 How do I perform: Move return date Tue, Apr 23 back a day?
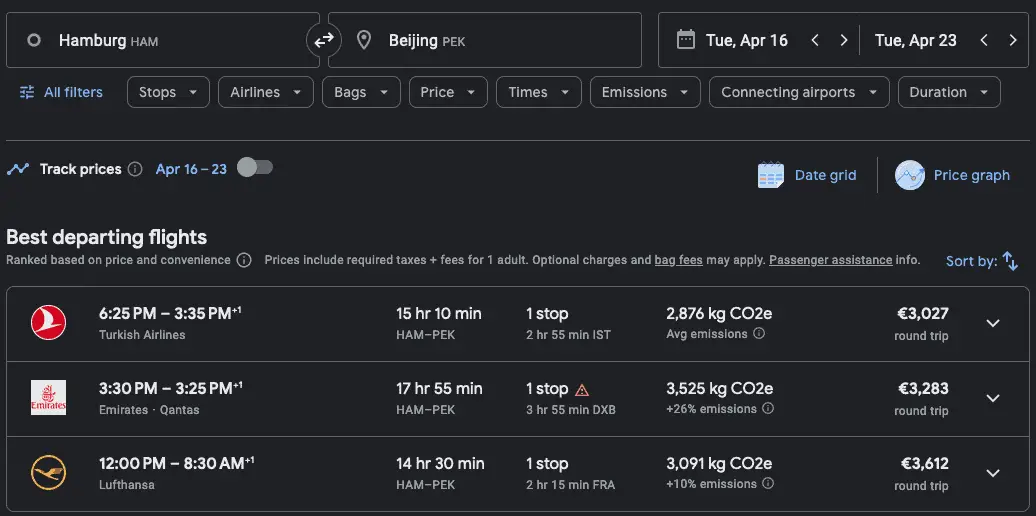pyautogui.click(x=984, y=40)
